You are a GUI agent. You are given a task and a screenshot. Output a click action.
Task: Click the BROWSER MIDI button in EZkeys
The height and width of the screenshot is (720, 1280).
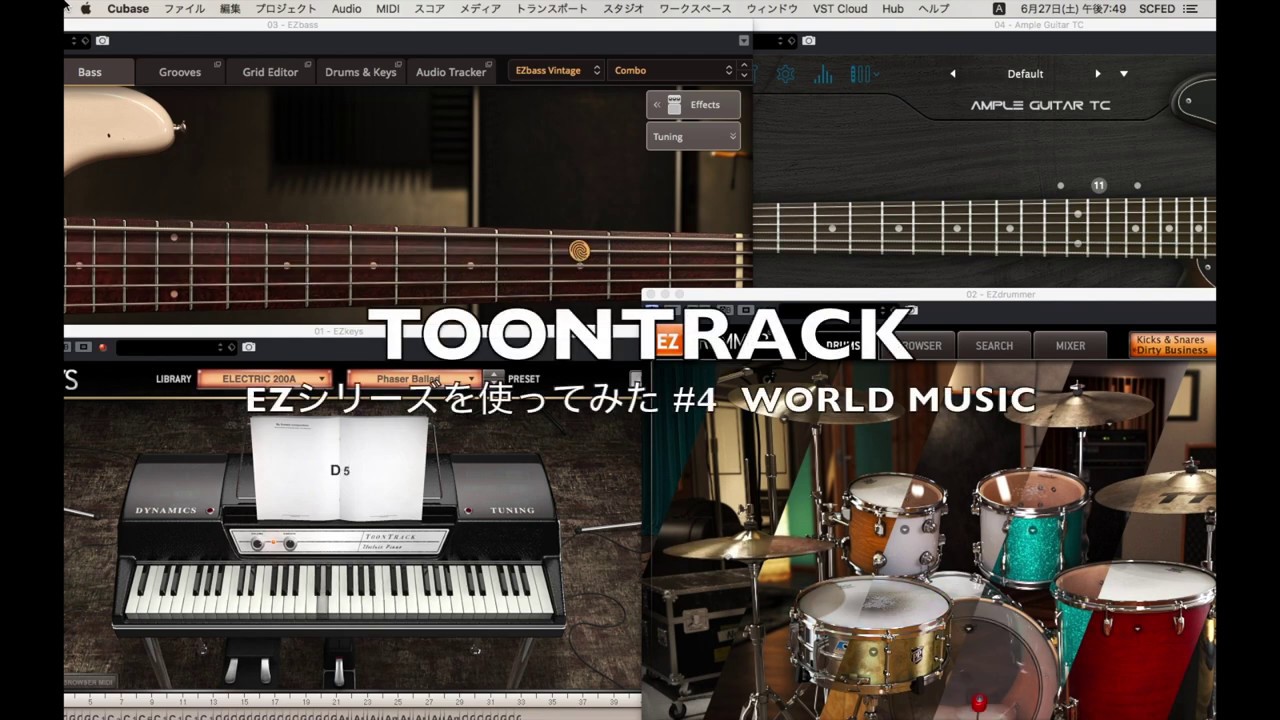point(90,682)
